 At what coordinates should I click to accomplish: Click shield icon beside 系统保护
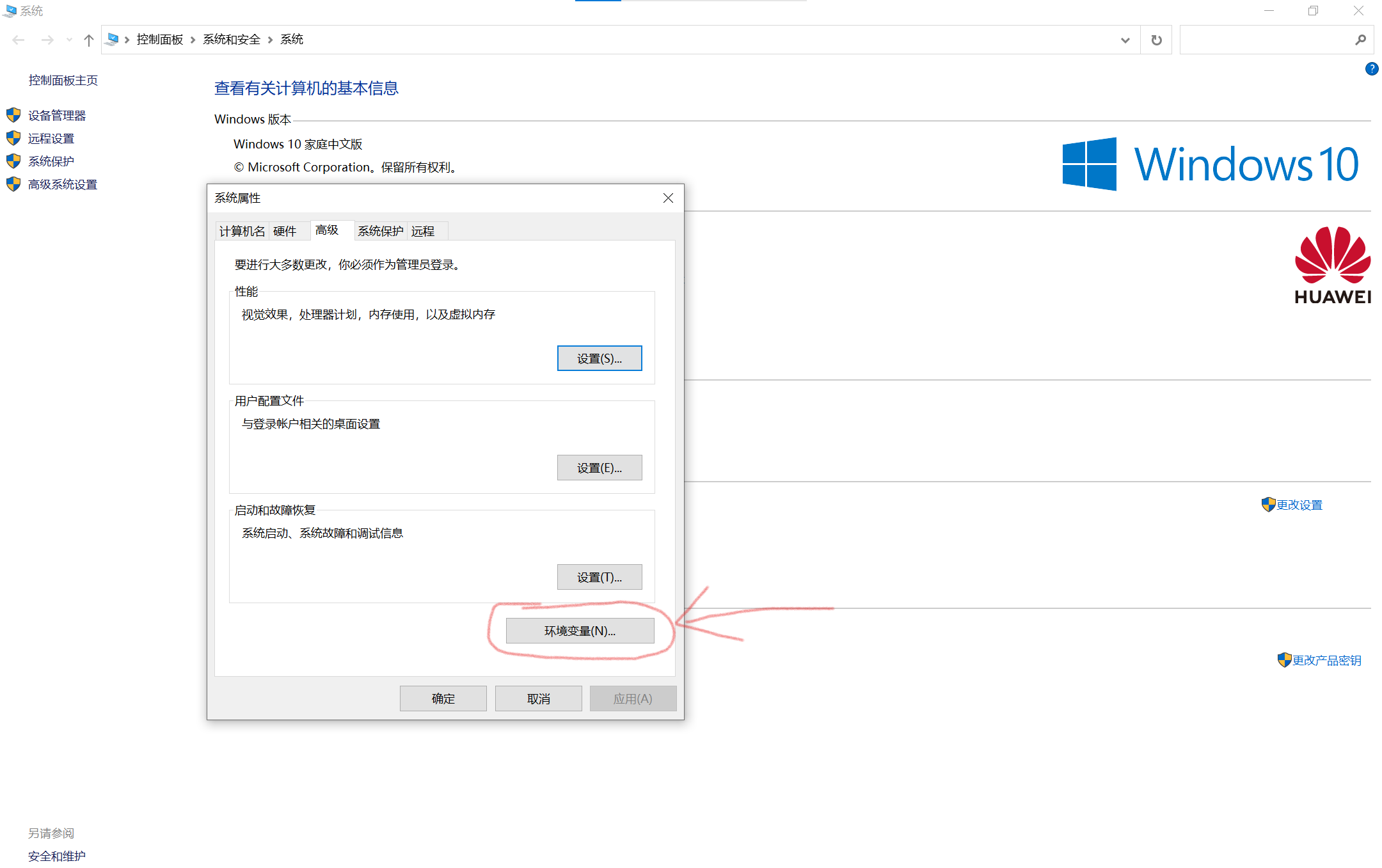pos(13,161)
